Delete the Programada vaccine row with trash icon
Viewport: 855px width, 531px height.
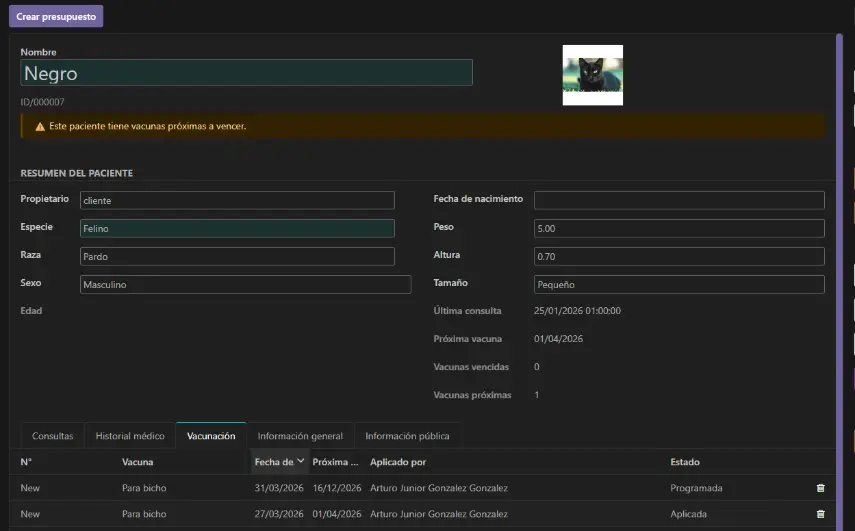[x=820, y=488]
